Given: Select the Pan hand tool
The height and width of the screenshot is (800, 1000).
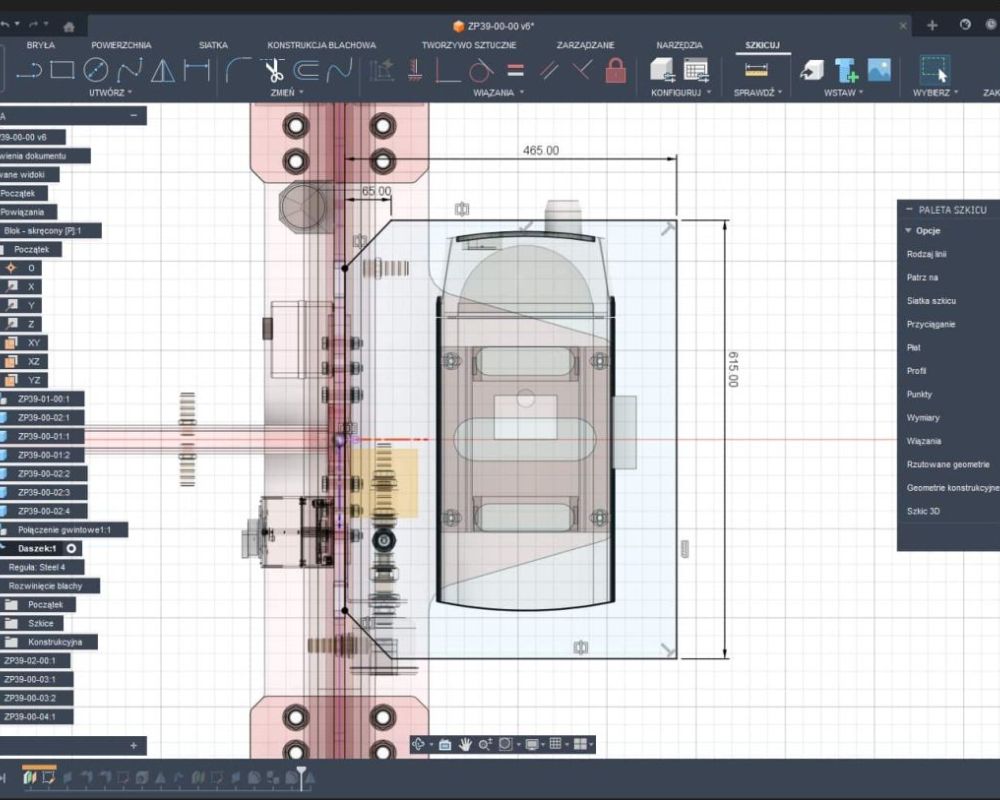Looking at the screenshot, I should [465, 744].
